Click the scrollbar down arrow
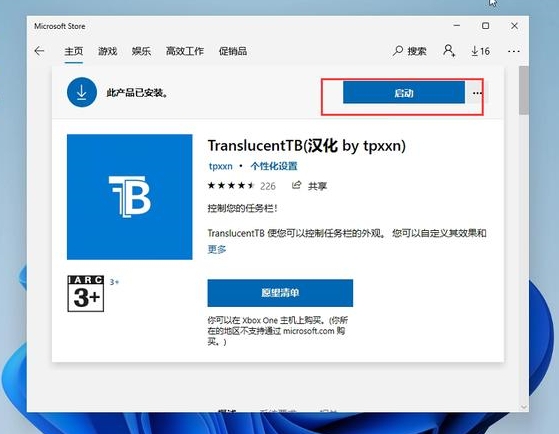This screenshot has height=434, width=559. click(x=523, y=407)
